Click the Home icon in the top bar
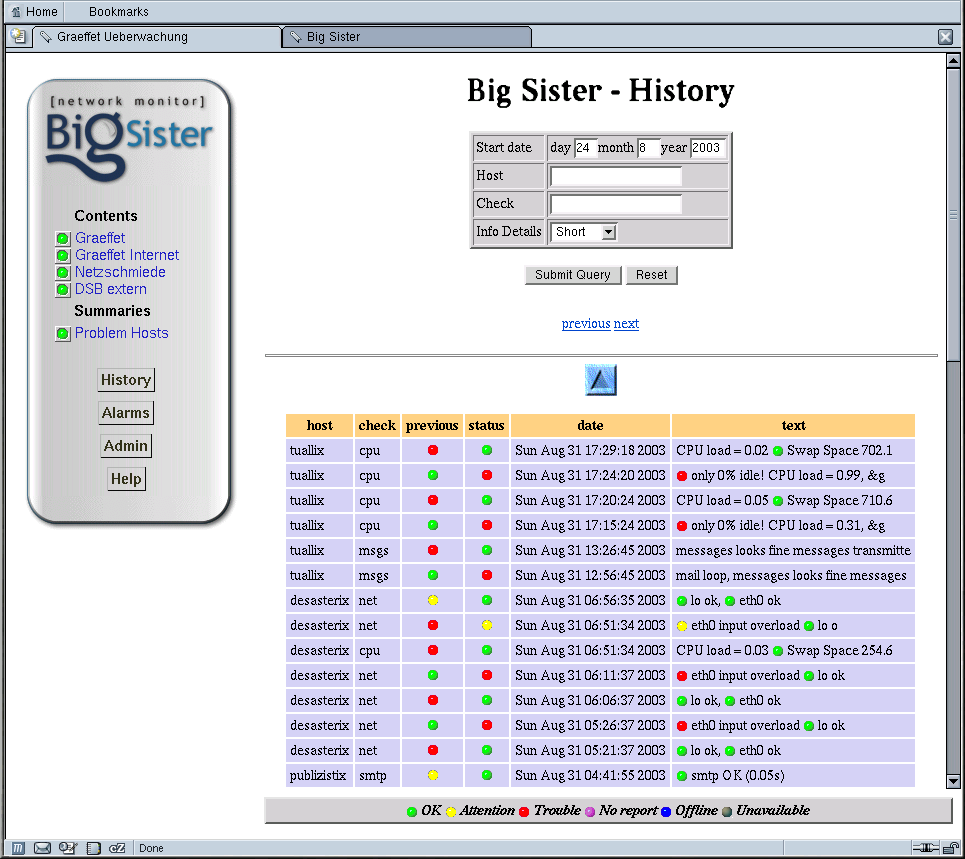Viewport: 965px width, 859px height. coord(16,12)
